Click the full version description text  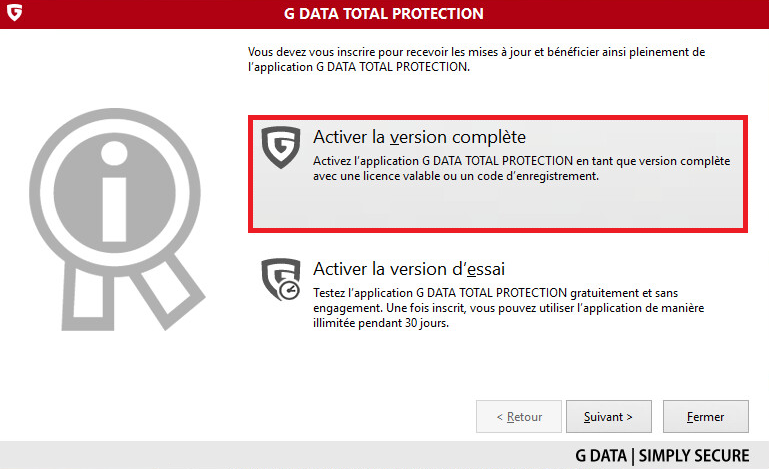pos(521,168)
